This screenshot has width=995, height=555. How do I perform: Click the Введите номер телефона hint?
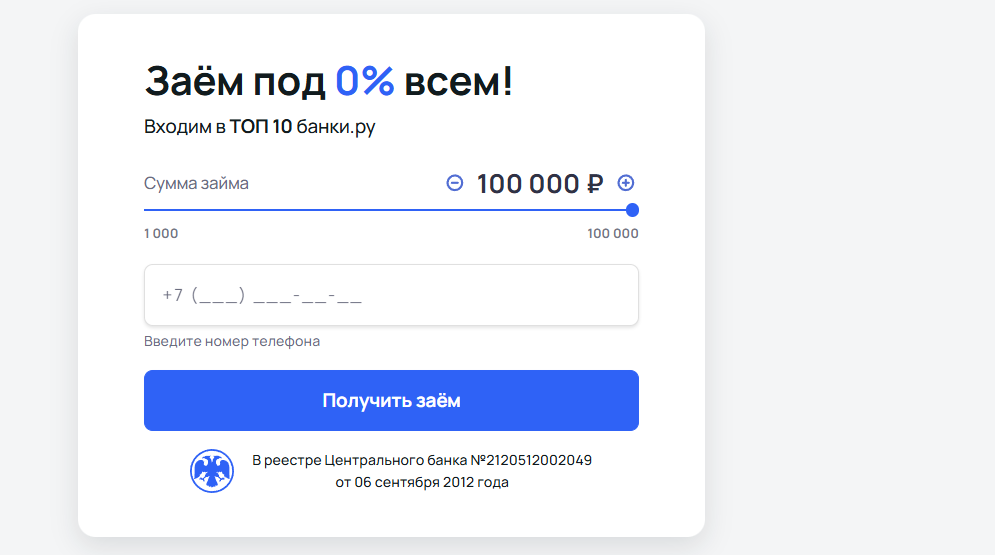(x=232, y=341)
